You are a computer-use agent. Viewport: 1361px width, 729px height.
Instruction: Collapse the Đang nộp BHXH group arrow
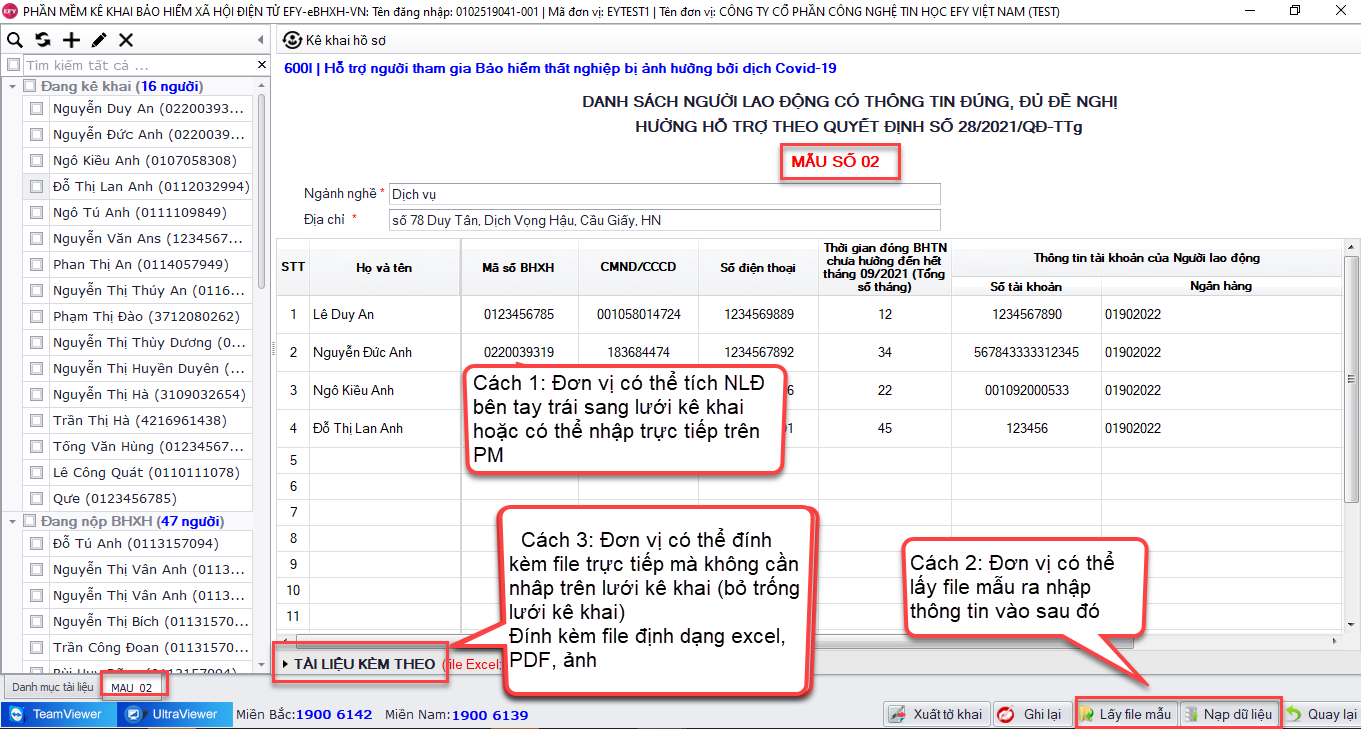[x=12, y=521]
